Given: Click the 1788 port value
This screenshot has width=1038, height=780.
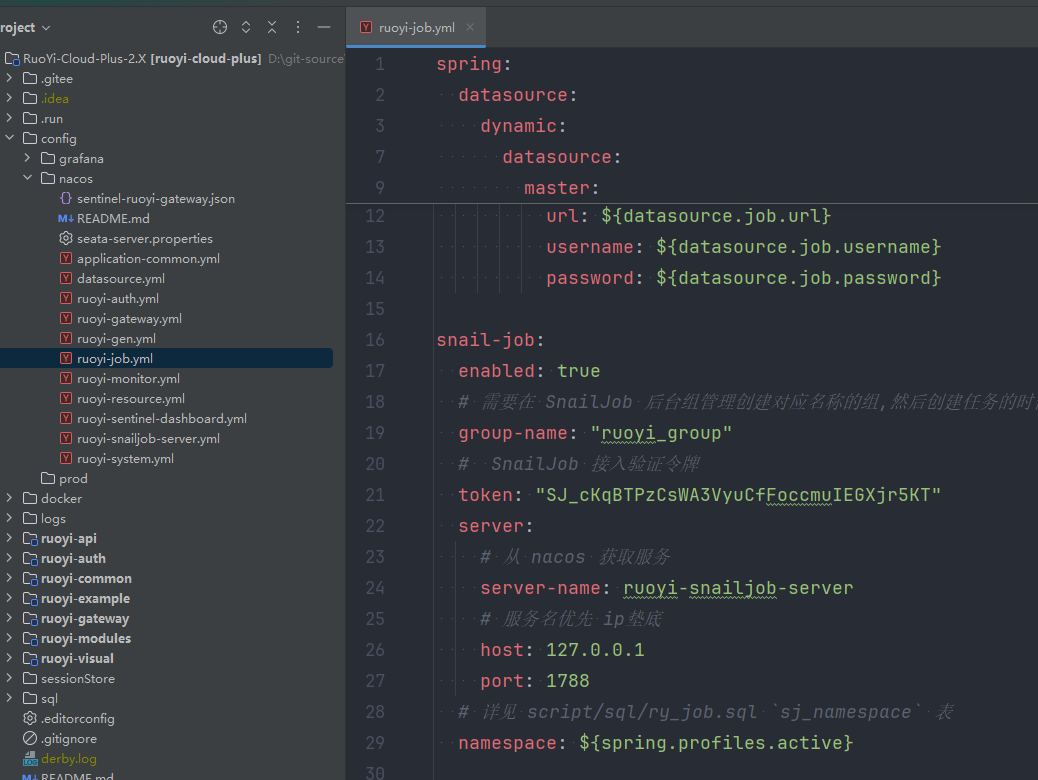Looking at the screenshot, I should (x=567, y=681).
